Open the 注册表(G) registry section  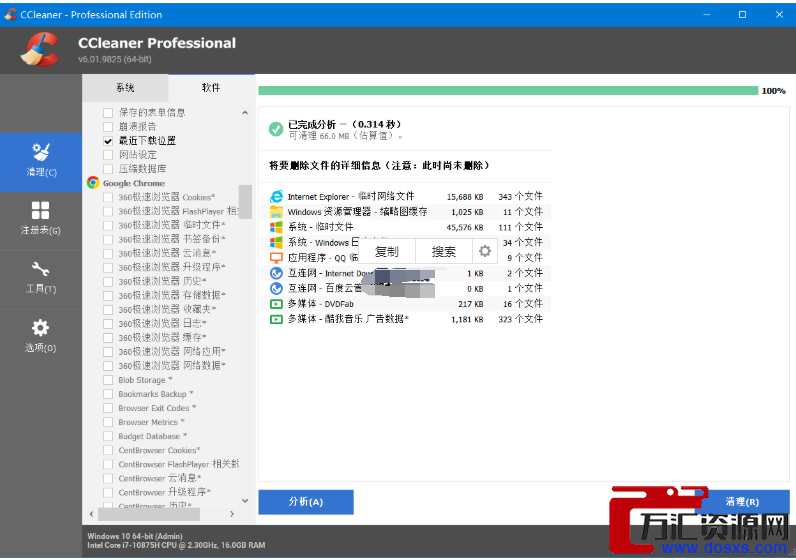[41, 220]
